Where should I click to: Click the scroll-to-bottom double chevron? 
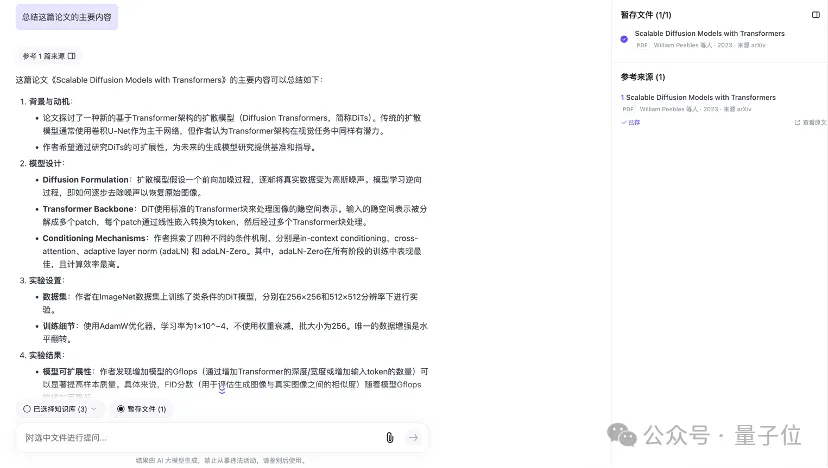pos(222,391)
